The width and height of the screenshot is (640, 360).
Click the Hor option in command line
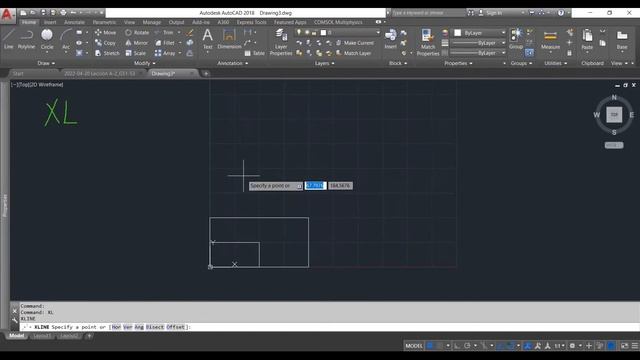tap(116, 327)
